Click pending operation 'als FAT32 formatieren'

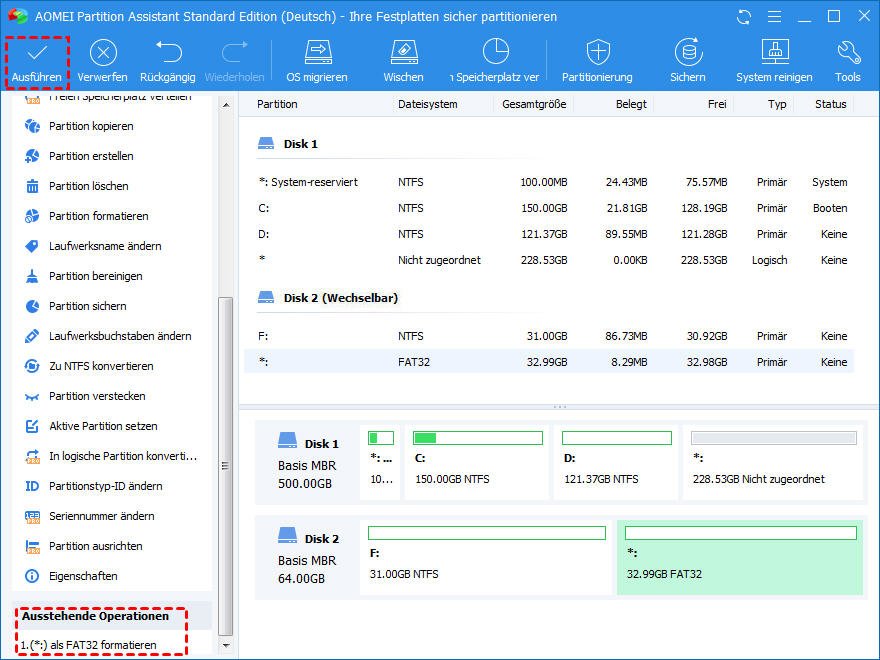[89, 645]
